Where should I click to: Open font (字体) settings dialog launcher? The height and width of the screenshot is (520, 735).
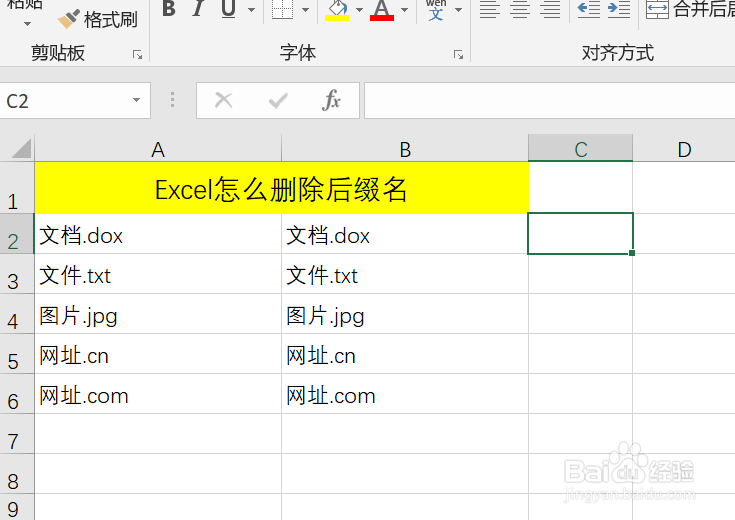tap(458, 55)
